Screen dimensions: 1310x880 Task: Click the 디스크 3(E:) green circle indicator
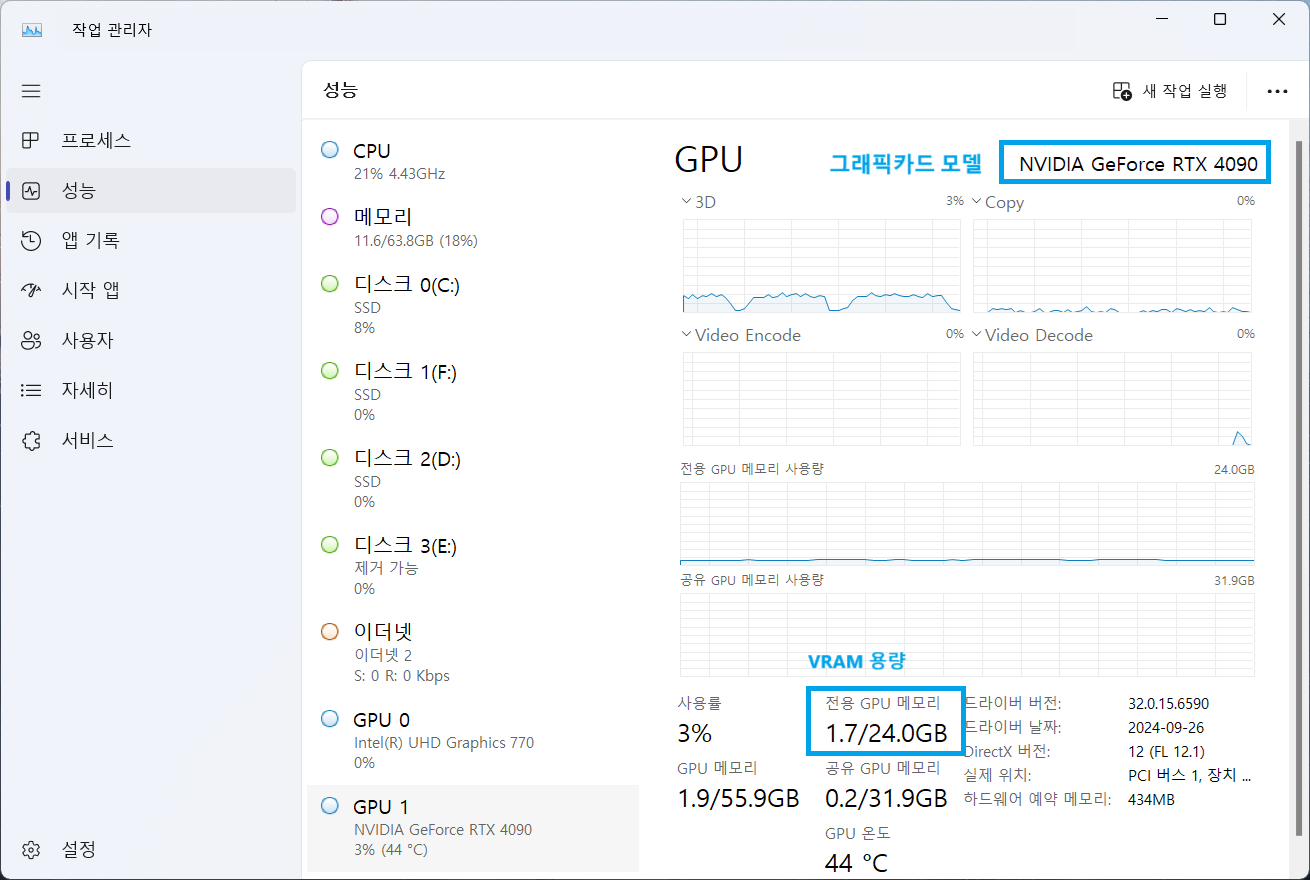click(x=330, y=545)
